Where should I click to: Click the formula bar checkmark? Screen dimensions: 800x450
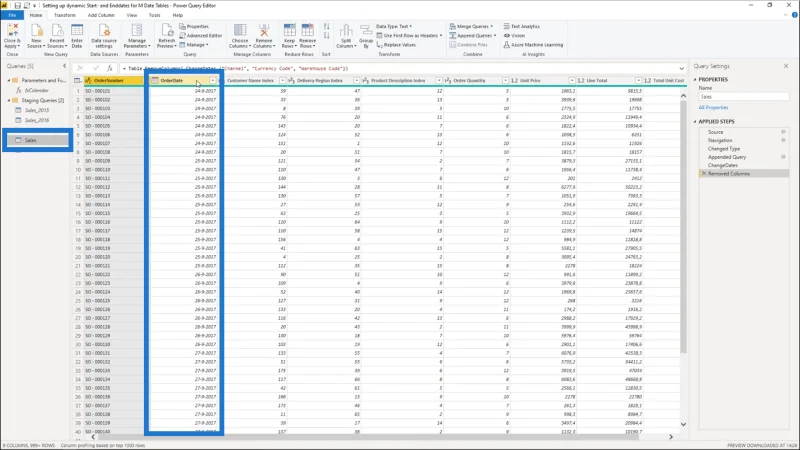[95, 68]
